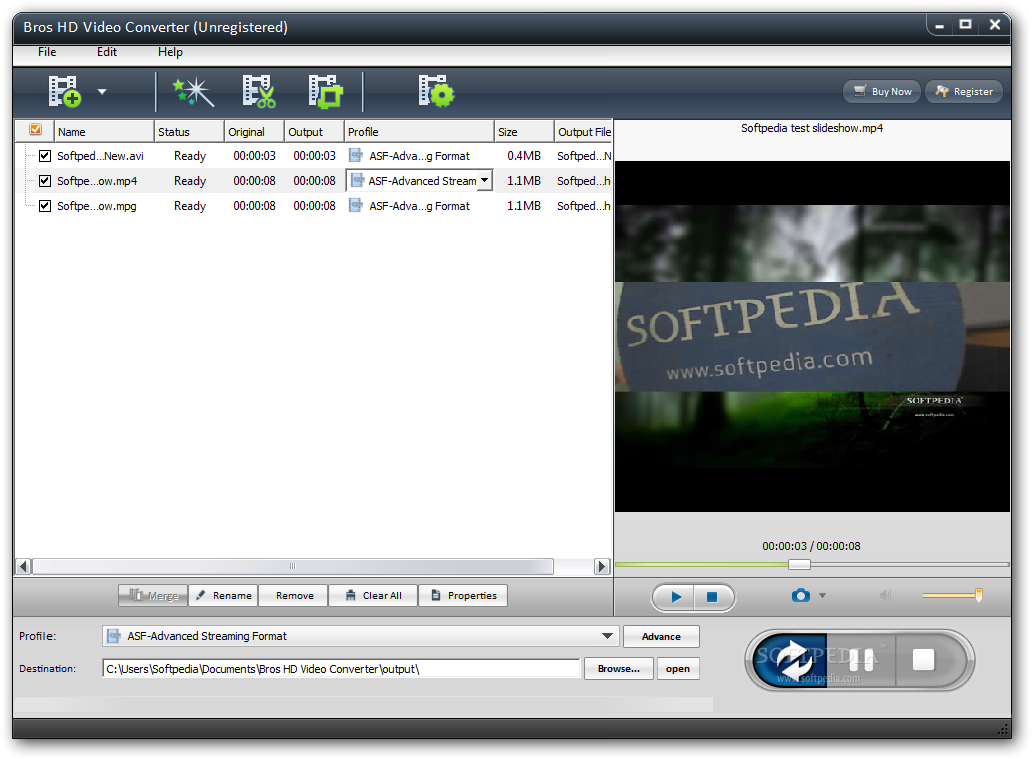Viewport: 1032px width, 759px height.
Task: Adjust the volume slider handle
Action: 979,595
